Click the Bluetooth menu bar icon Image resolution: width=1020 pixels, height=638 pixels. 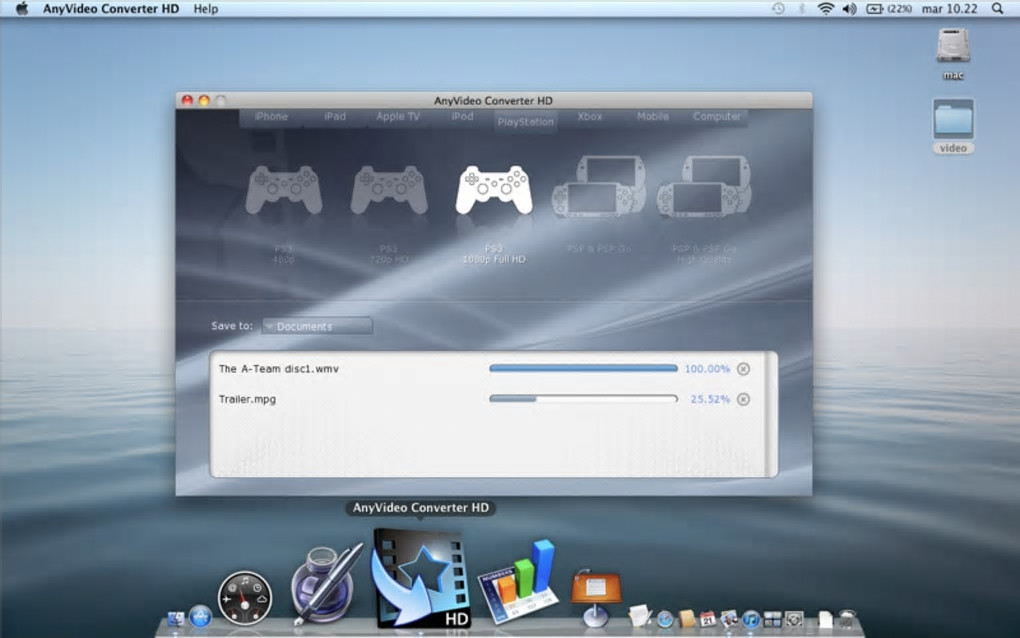pos(801,8)
